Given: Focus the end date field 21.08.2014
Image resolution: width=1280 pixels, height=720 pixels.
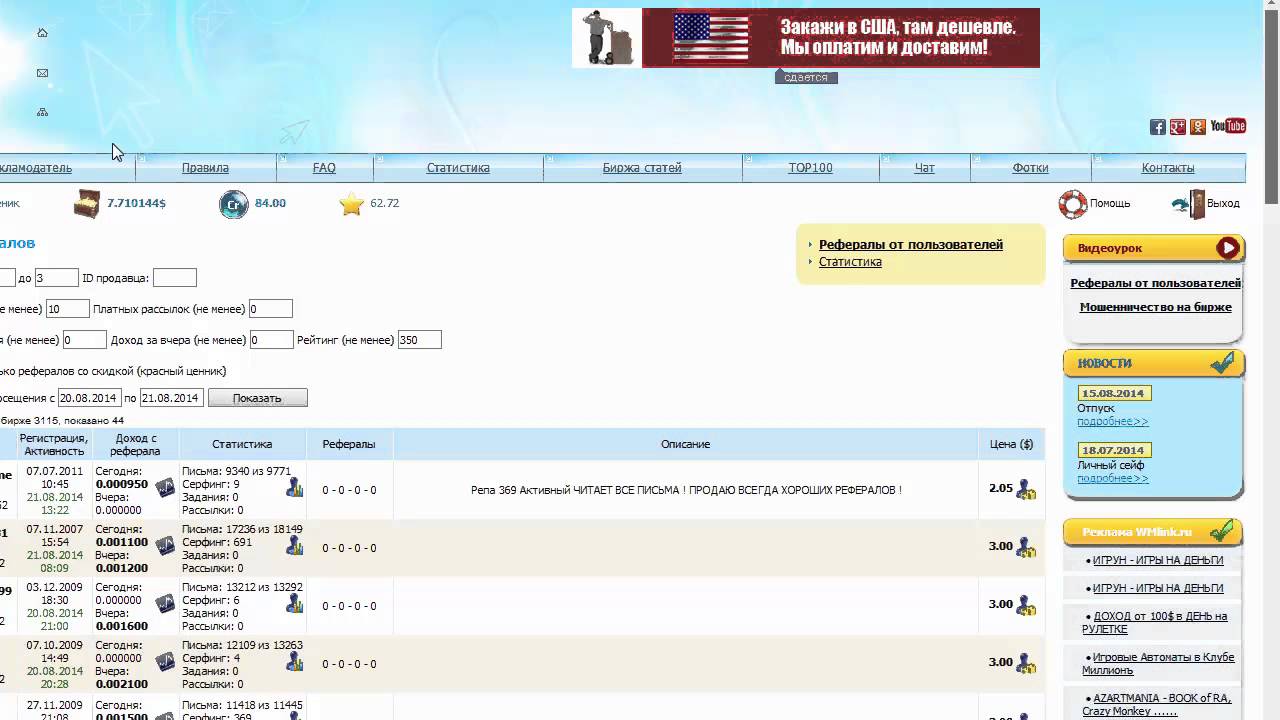Looking at the screenshot, I should pyautogui.click(x=171, y=398).
